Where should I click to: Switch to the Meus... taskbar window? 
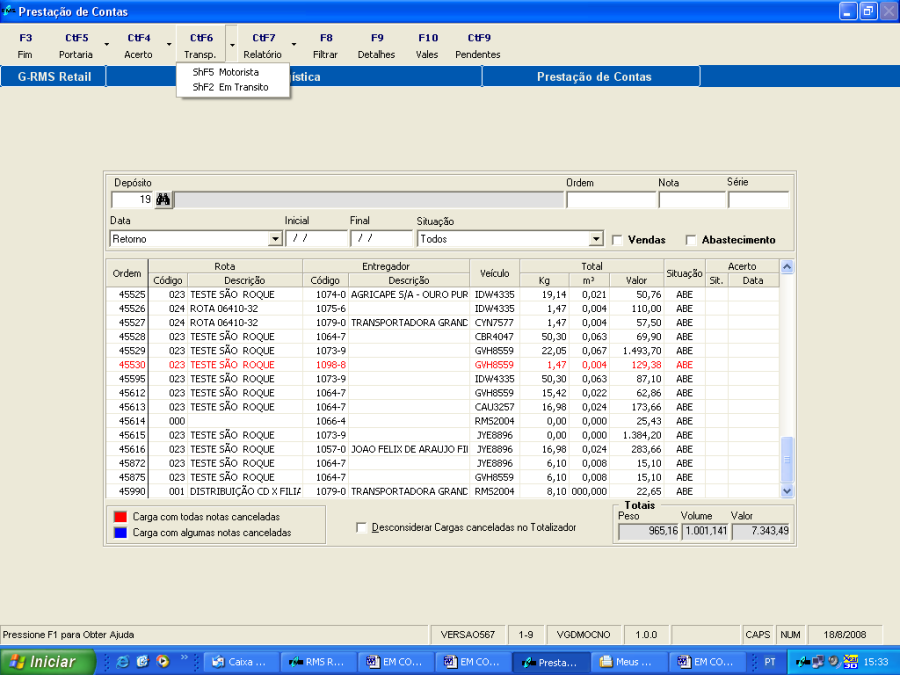click(x=630, y=662)
